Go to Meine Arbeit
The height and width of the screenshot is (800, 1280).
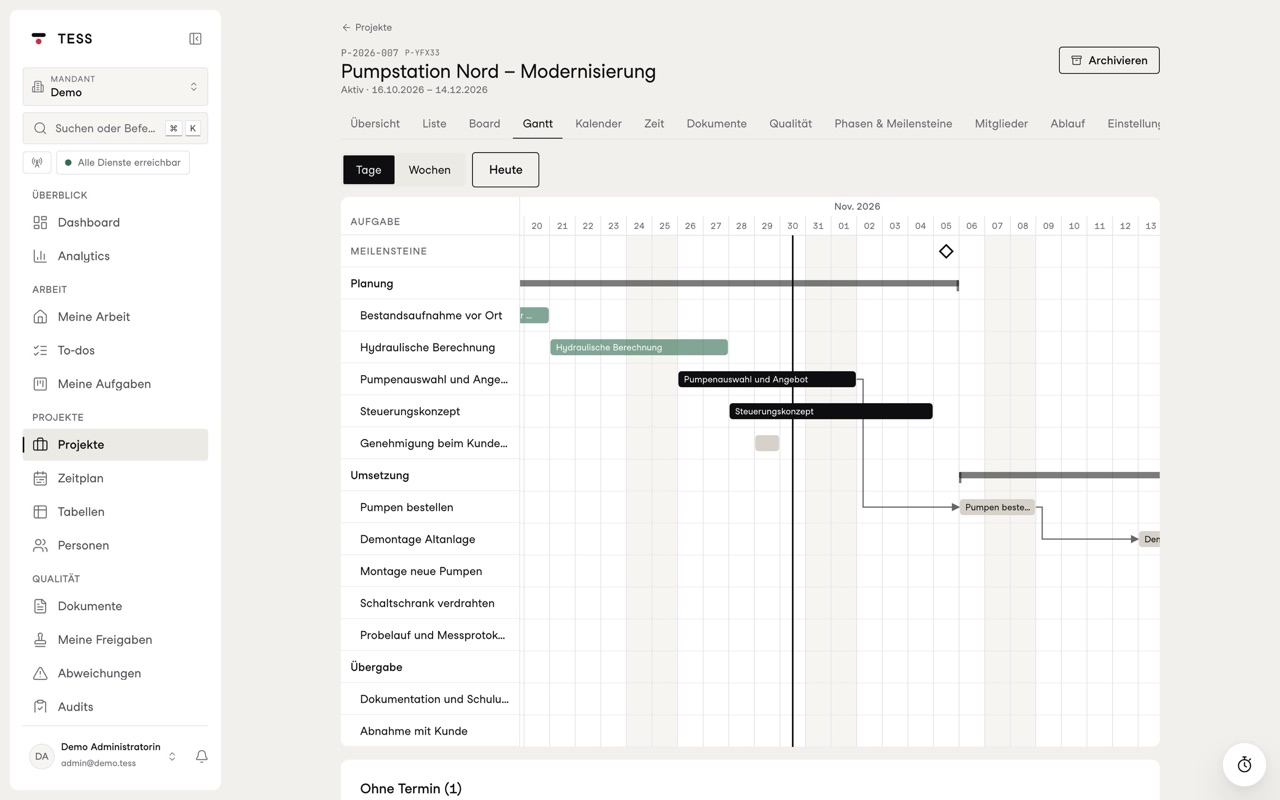tap(115, 317)
